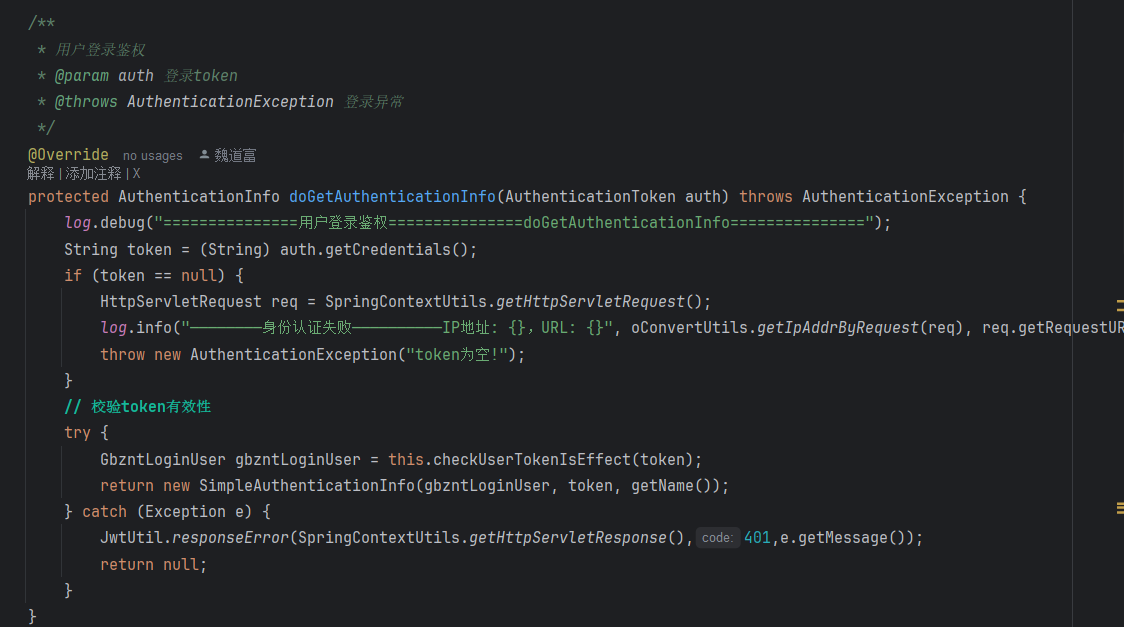Click the lower warning stripe beside catch line
The height and width of the screenshot is (627, 1124).
click(1120, 508)
